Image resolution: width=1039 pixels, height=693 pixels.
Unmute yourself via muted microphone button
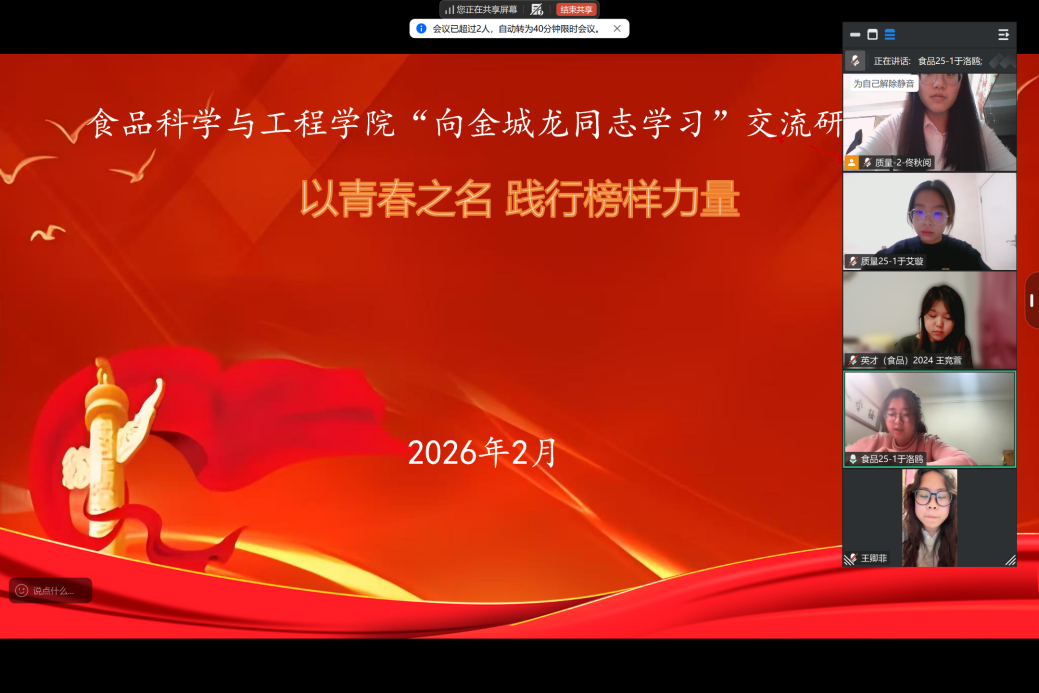[855, 60]
